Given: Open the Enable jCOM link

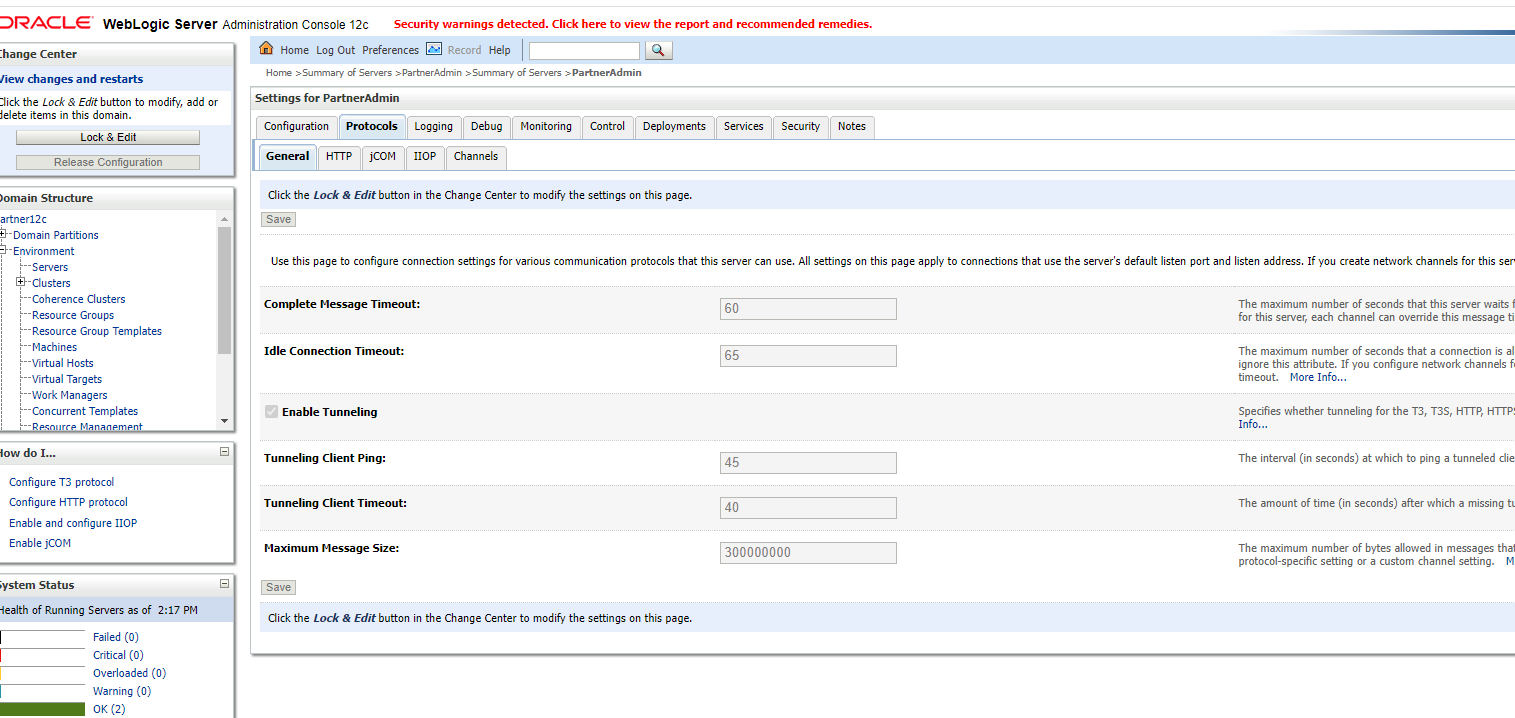Looking at the screenshot, I should (40, 543).
